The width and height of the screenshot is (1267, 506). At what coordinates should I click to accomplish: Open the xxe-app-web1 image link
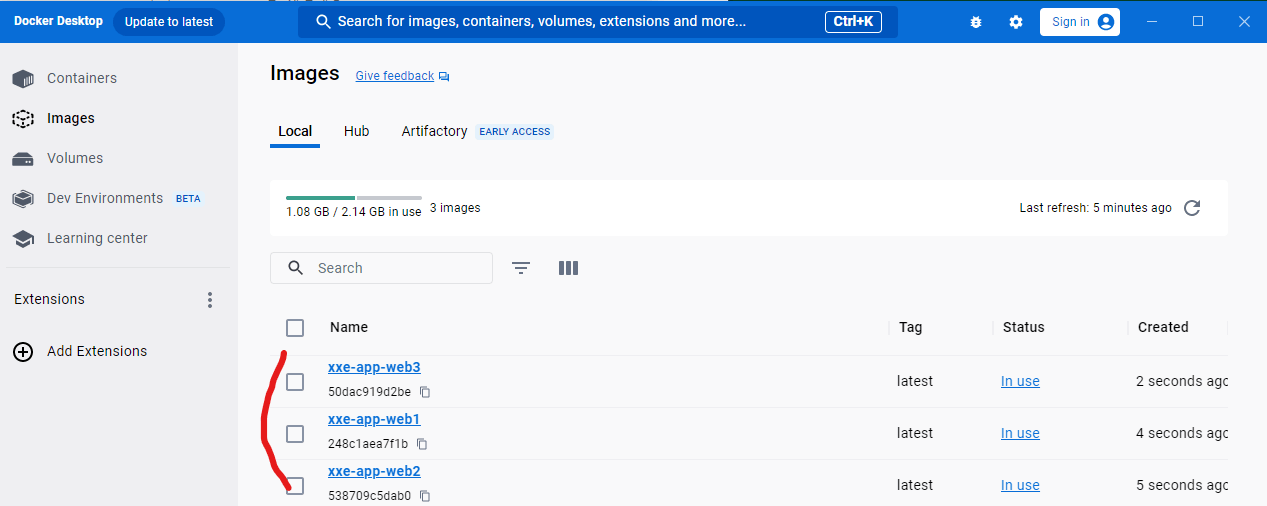click(374, 419)
